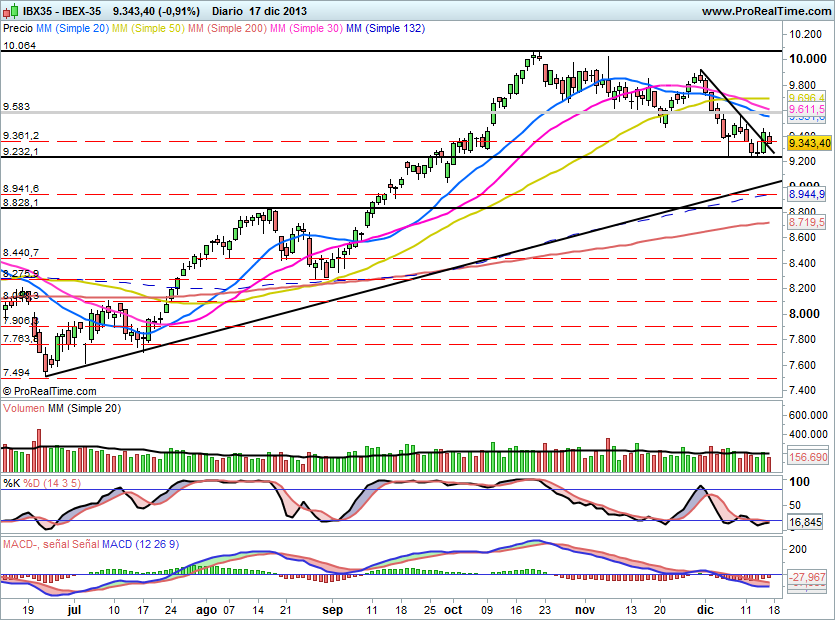Click the 8.941,6 level label

[21, 189]
